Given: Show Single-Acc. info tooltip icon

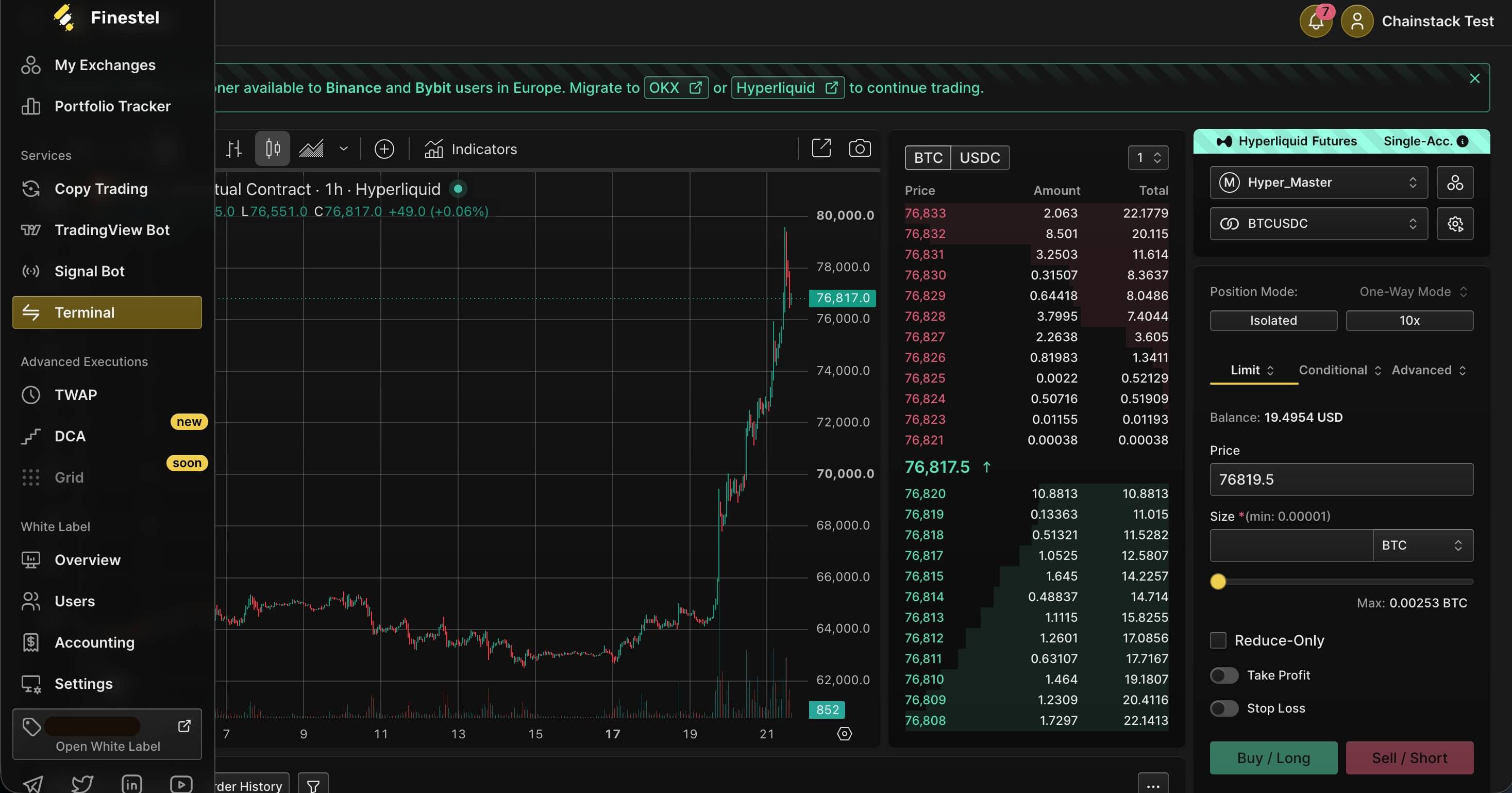Looking at the screenshot, I should [x=1462, y=141].
